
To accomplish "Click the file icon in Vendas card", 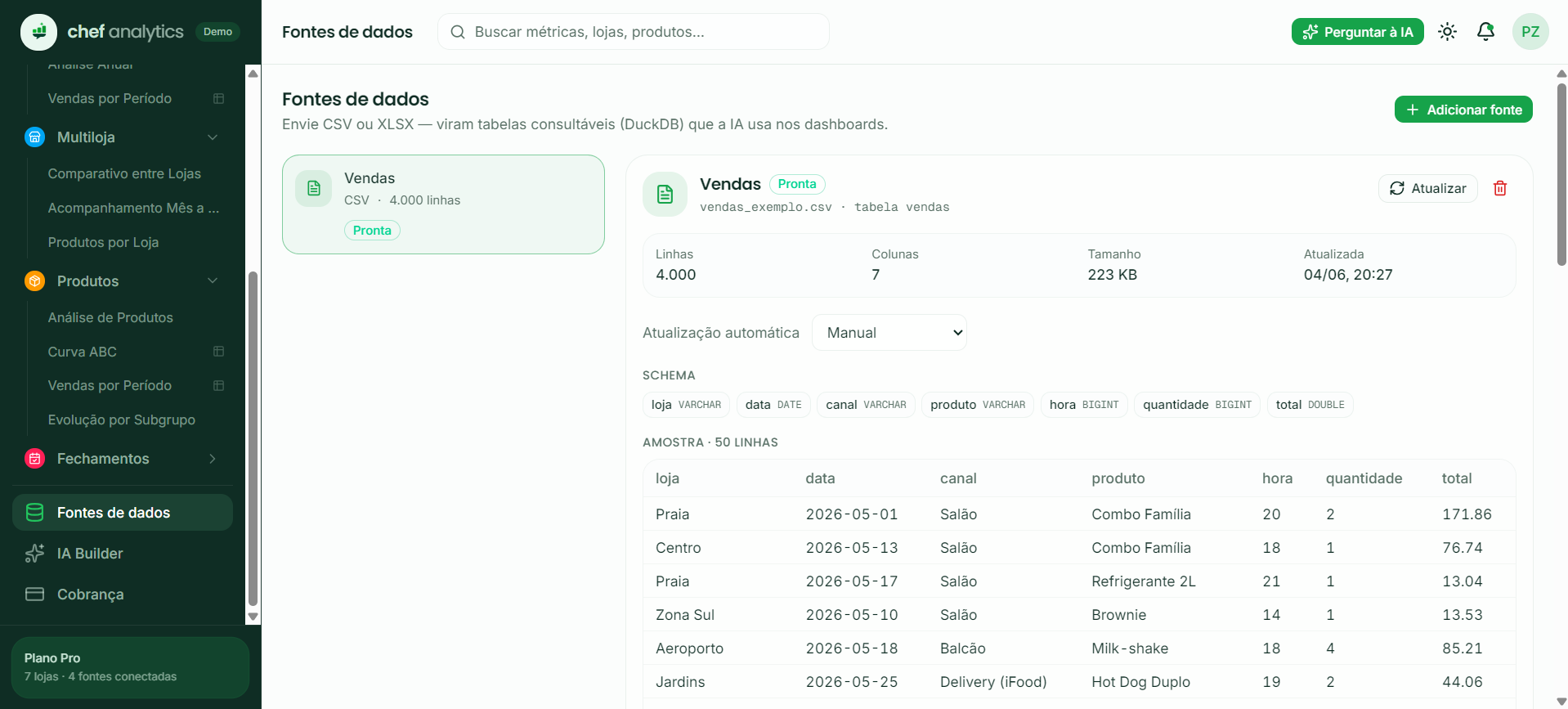I will pos(314,188).
